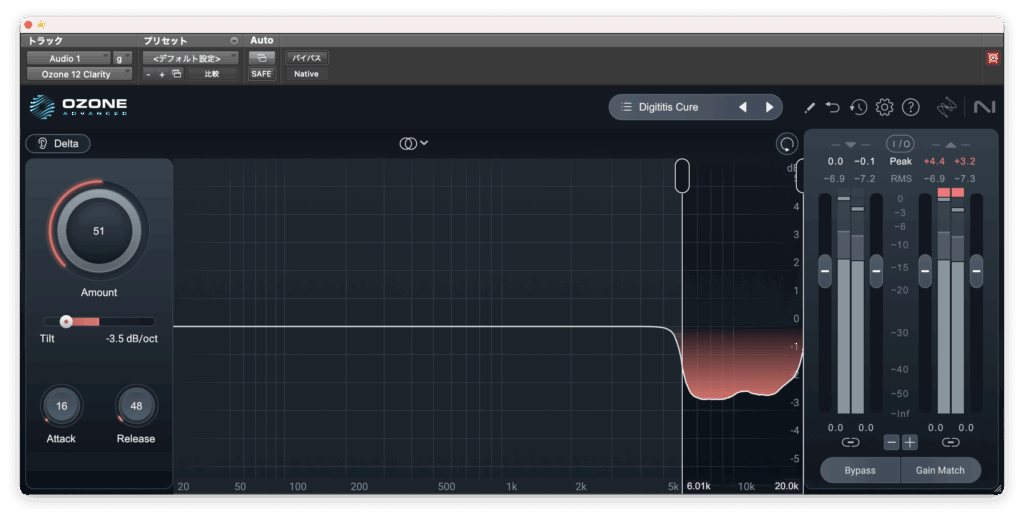This screenshot has height=518, width=1024.
Task: Open the Ozone 12 Clarity plugin selector
Action: tap(79, 74)
